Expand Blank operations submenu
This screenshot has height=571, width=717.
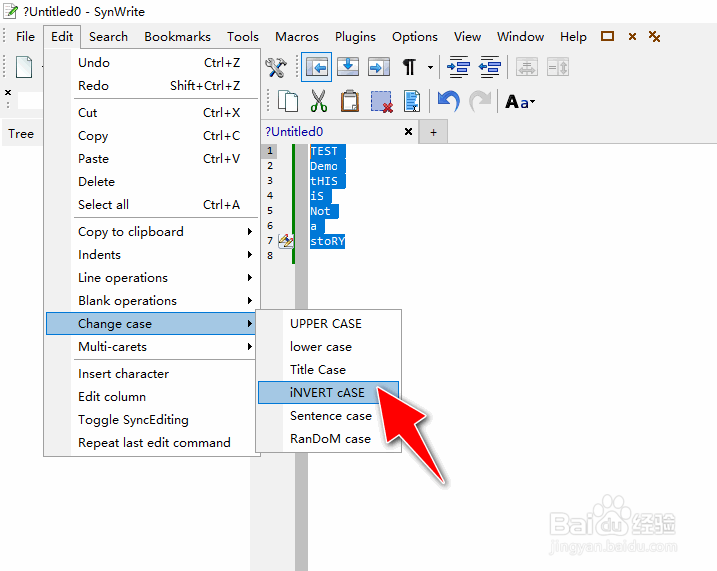152,300
